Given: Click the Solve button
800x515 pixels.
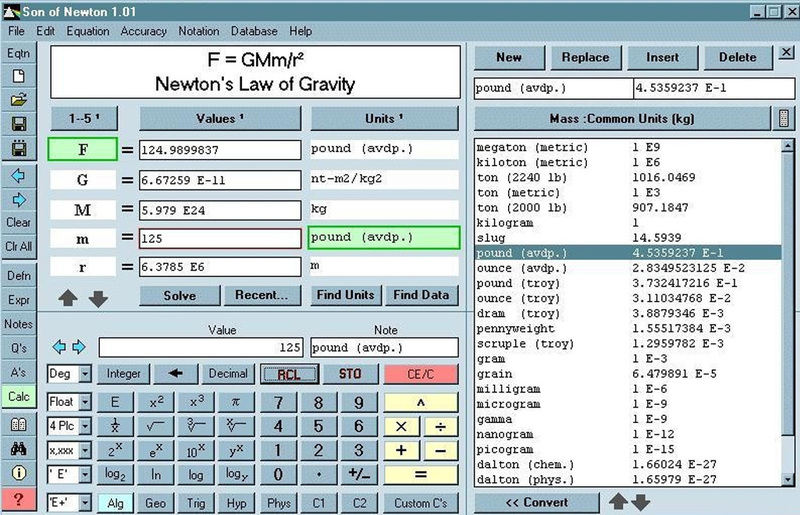Looking at the screenshot, I should click(180, 296).
